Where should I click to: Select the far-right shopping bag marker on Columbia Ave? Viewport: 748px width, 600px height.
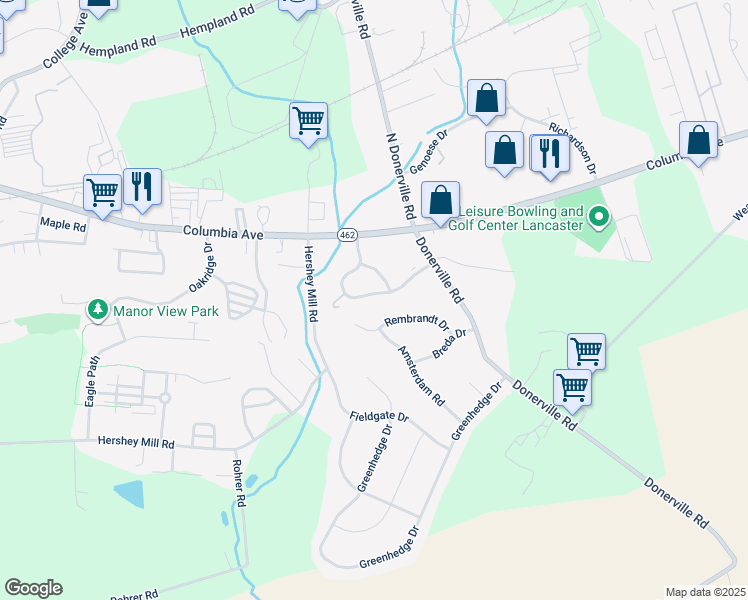(x=698, y=141)
